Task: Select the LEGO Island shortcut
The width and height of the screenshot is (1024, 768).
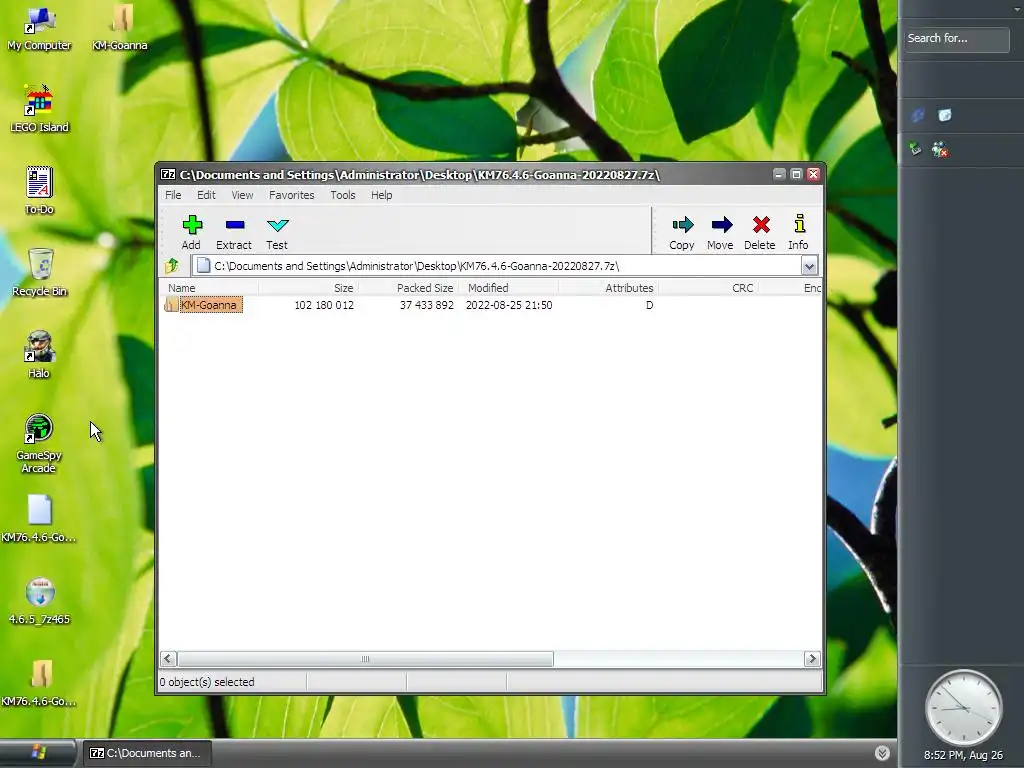Action: tap(39, 101)
